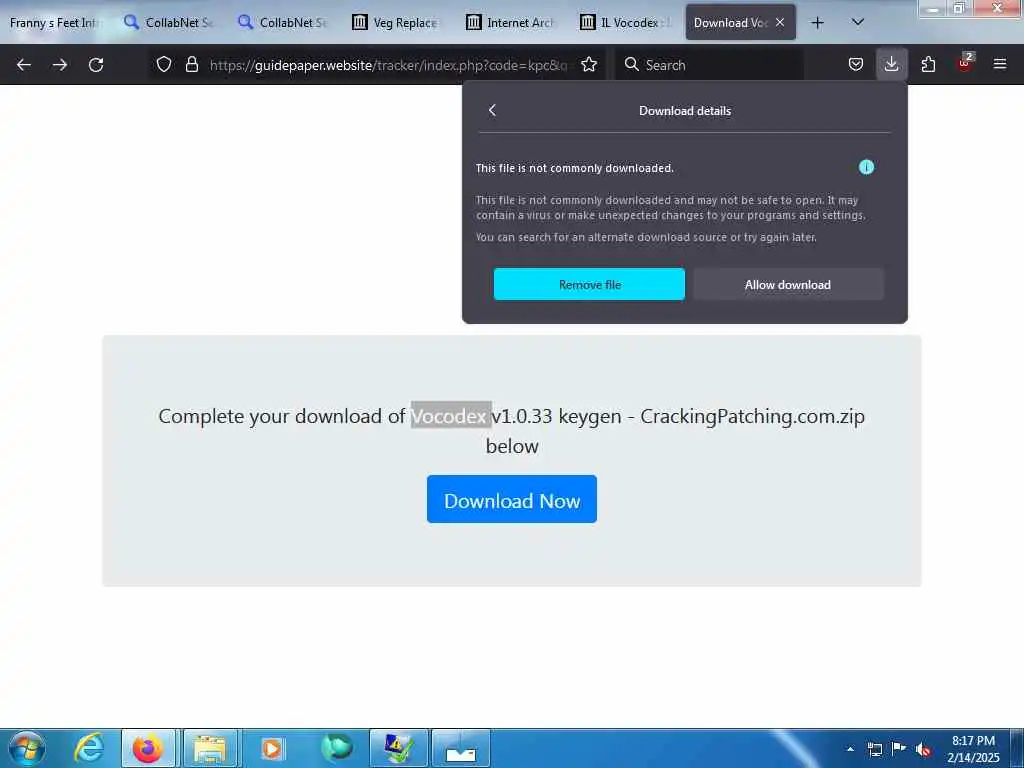Image resolution: width=1024 pixels, height=768 pixels.
Task: Open Windows Explorer folder on taskbar
Action: (x=210, y=748)
